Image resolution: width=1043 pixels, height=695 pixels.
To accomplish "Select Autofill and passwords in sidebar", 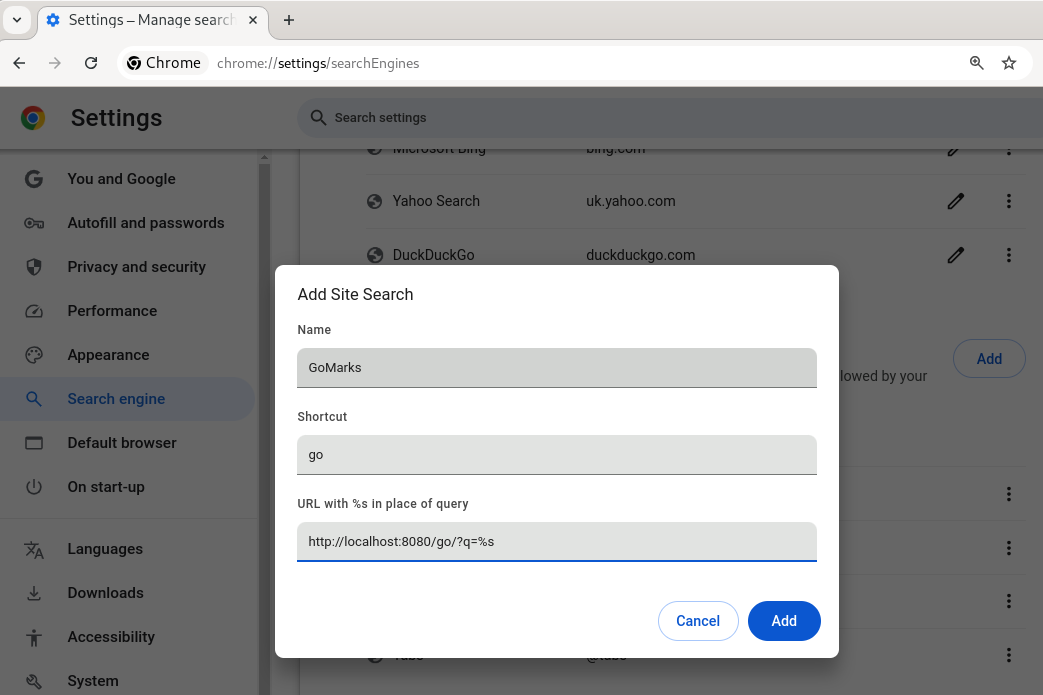I will click(145, 223).
